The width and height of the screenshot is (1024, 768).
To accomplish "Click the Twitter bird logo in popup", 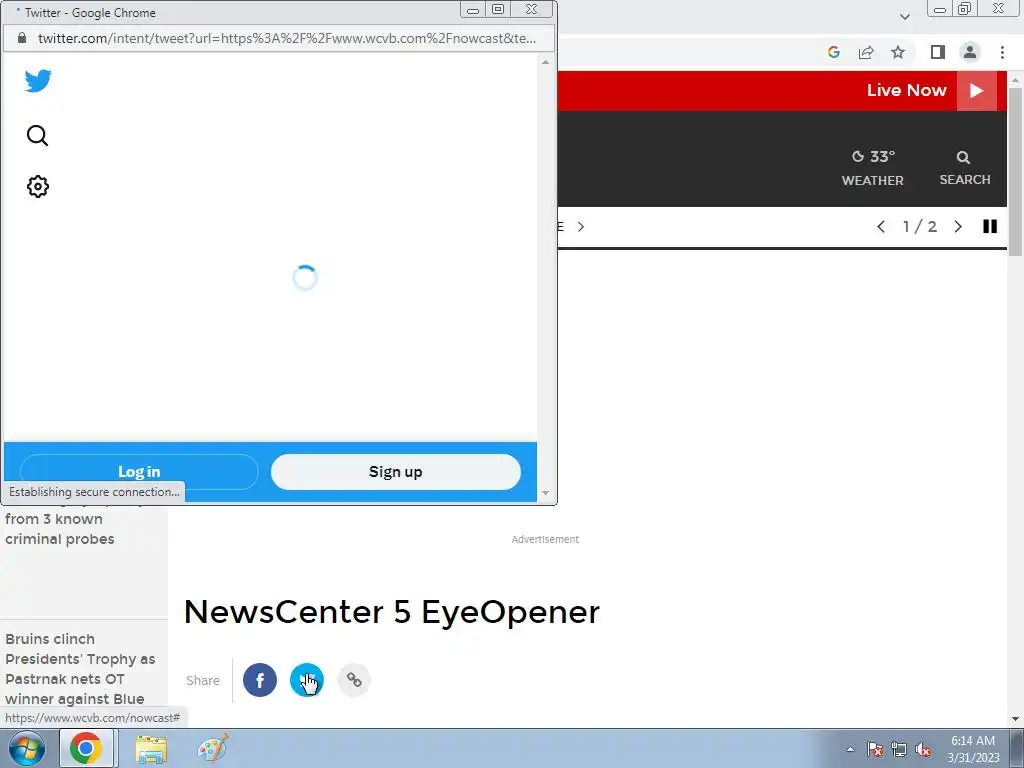I will [38, 81].
